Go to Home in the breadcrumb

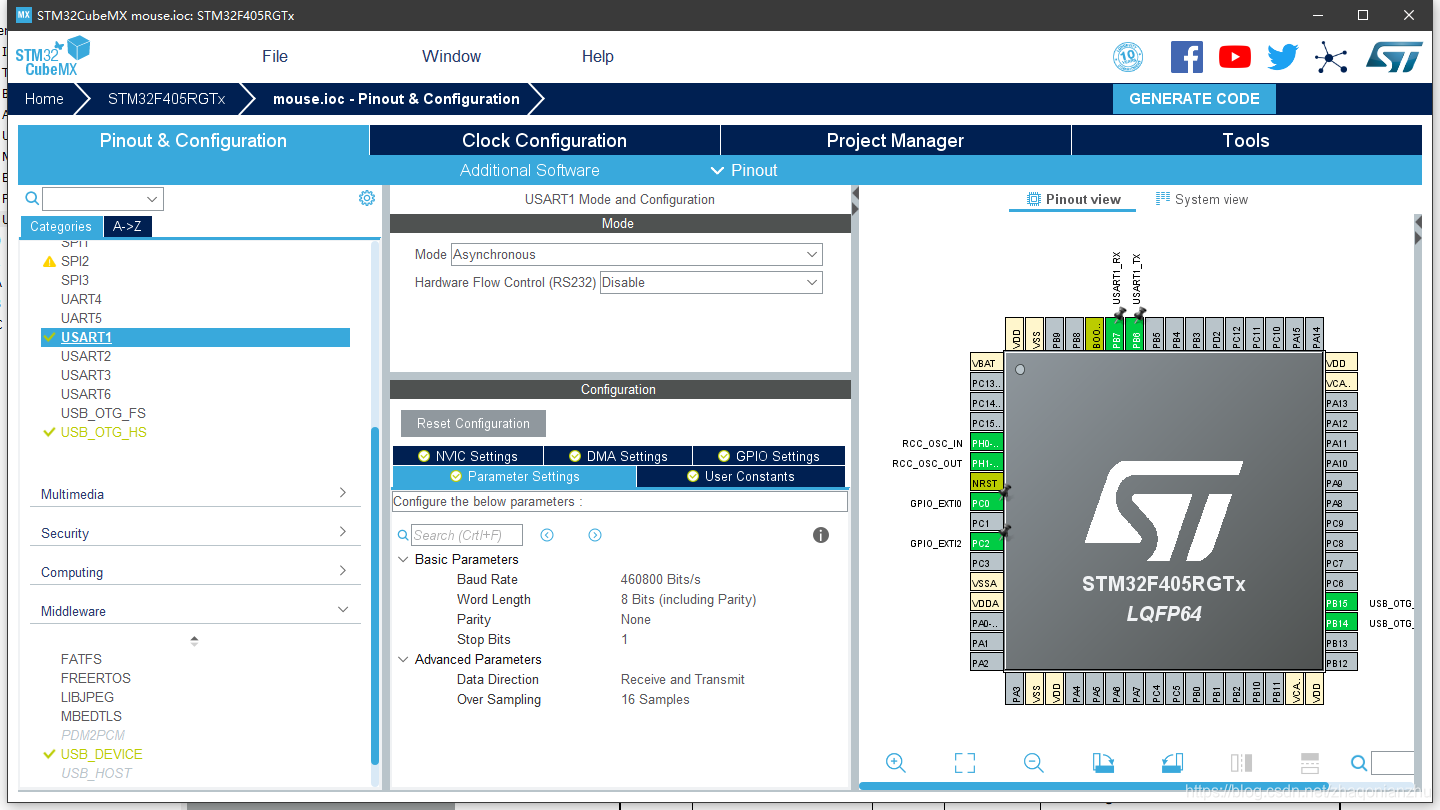[x=44, y=99]
